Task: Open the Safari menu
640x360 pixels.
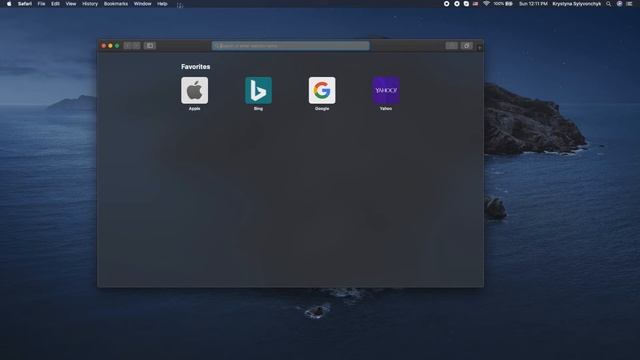Action: point(24,4)
